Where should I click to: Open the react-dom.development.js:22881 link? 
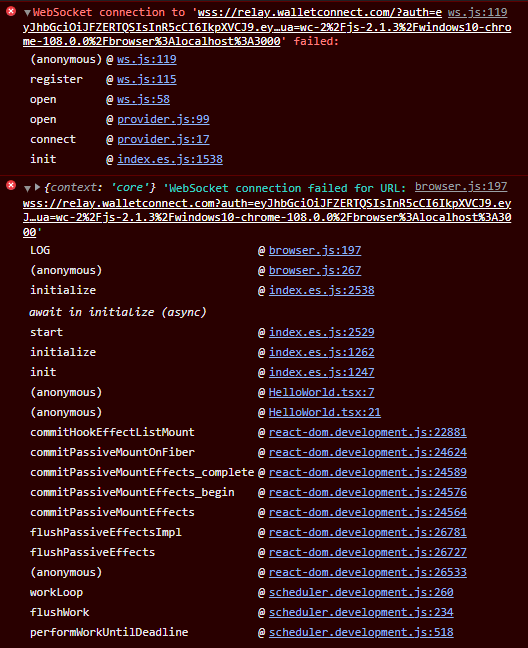[x=368, y=432]
